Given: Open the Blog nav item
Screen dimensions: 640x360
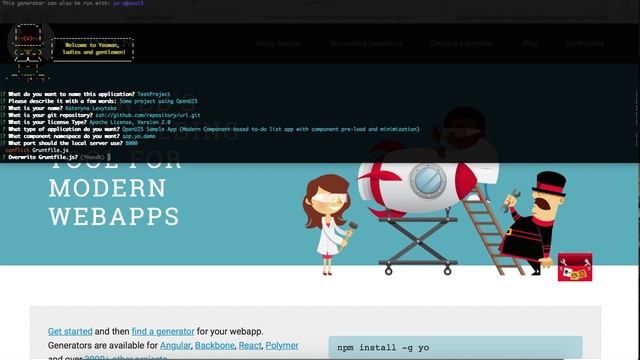Looking at the screenshot, I should pyautogui.click(x=530, y=43).
